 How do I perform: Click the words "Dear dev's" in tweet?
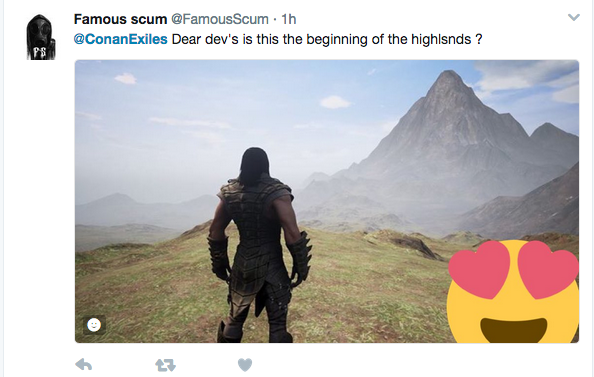point(205,39)
